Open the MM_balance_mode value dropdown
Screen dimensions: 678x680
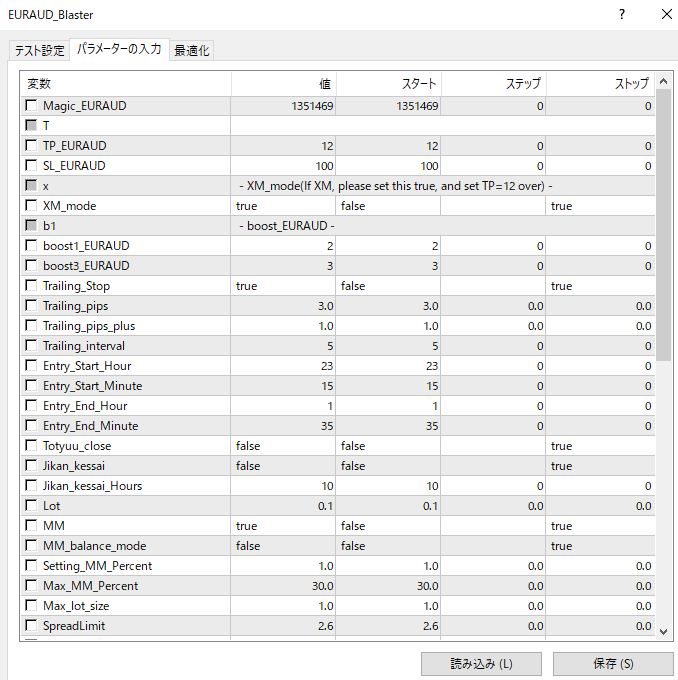pyautogui.click(x=283, y=546)
